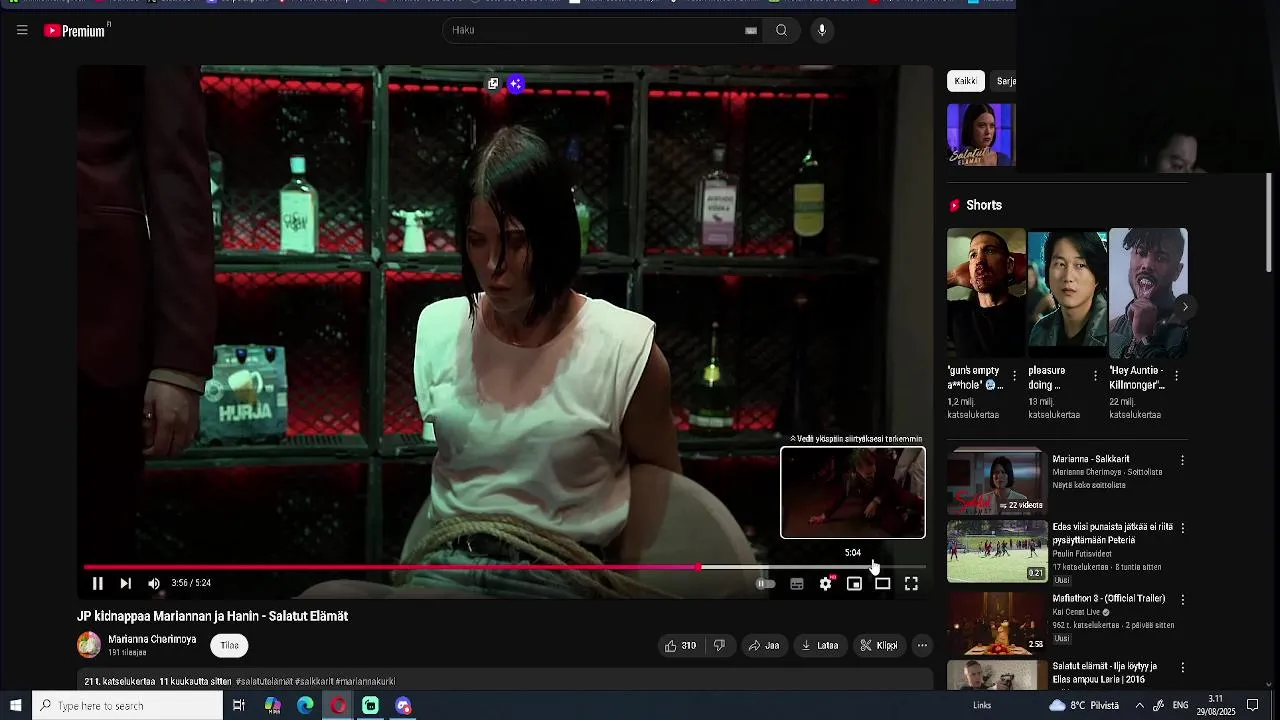Click the pop-out icon above the video
This screenshot has height=720, width=1280.
pos(493,84)
